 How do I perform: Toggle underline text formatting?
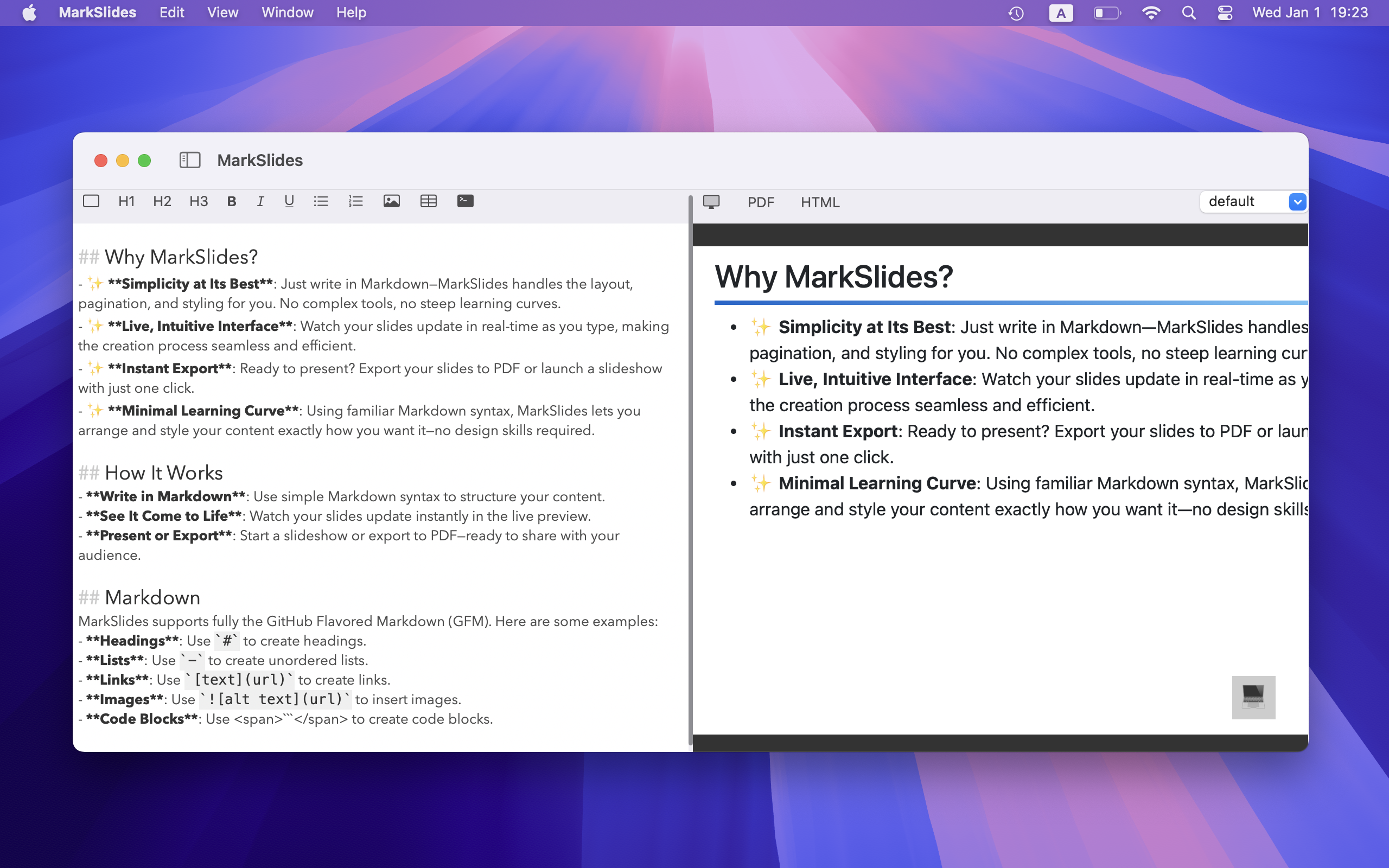click(288, 201)
